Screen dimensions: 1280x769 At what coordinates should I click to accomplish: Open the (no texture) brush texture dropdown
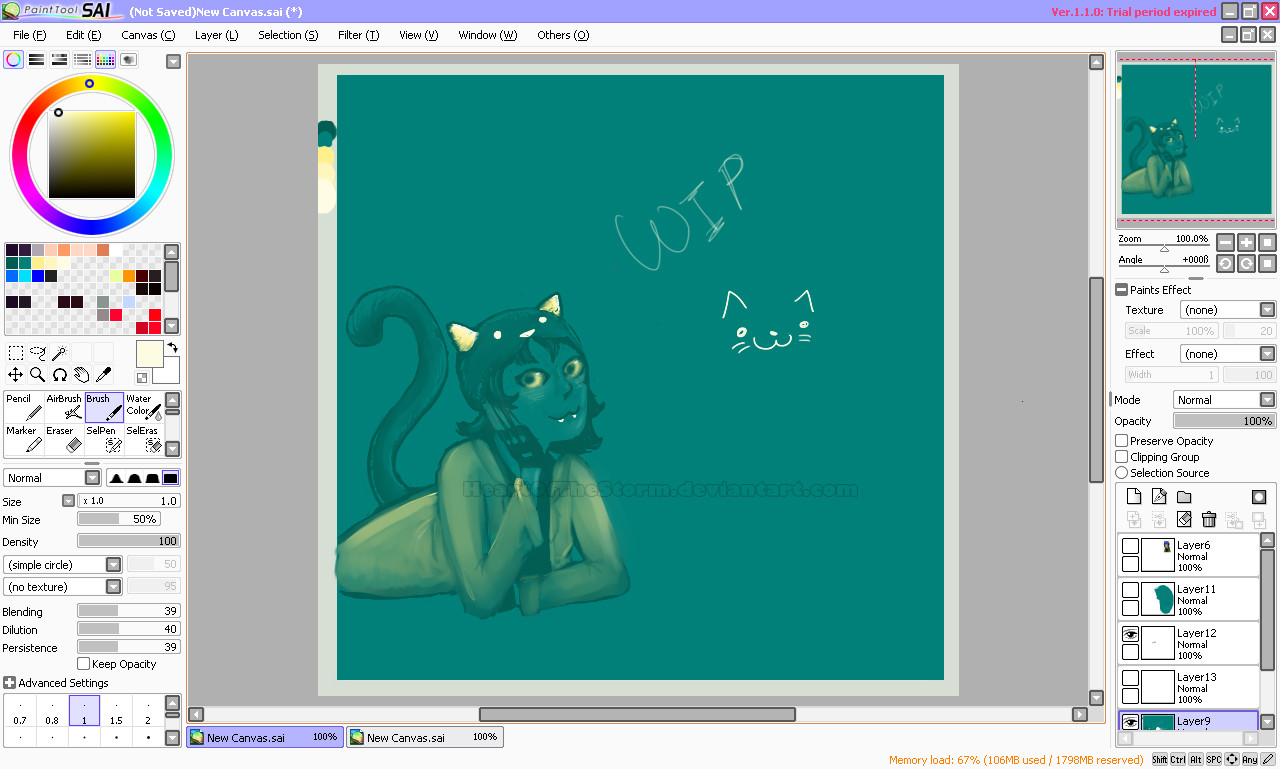point(63,587)
